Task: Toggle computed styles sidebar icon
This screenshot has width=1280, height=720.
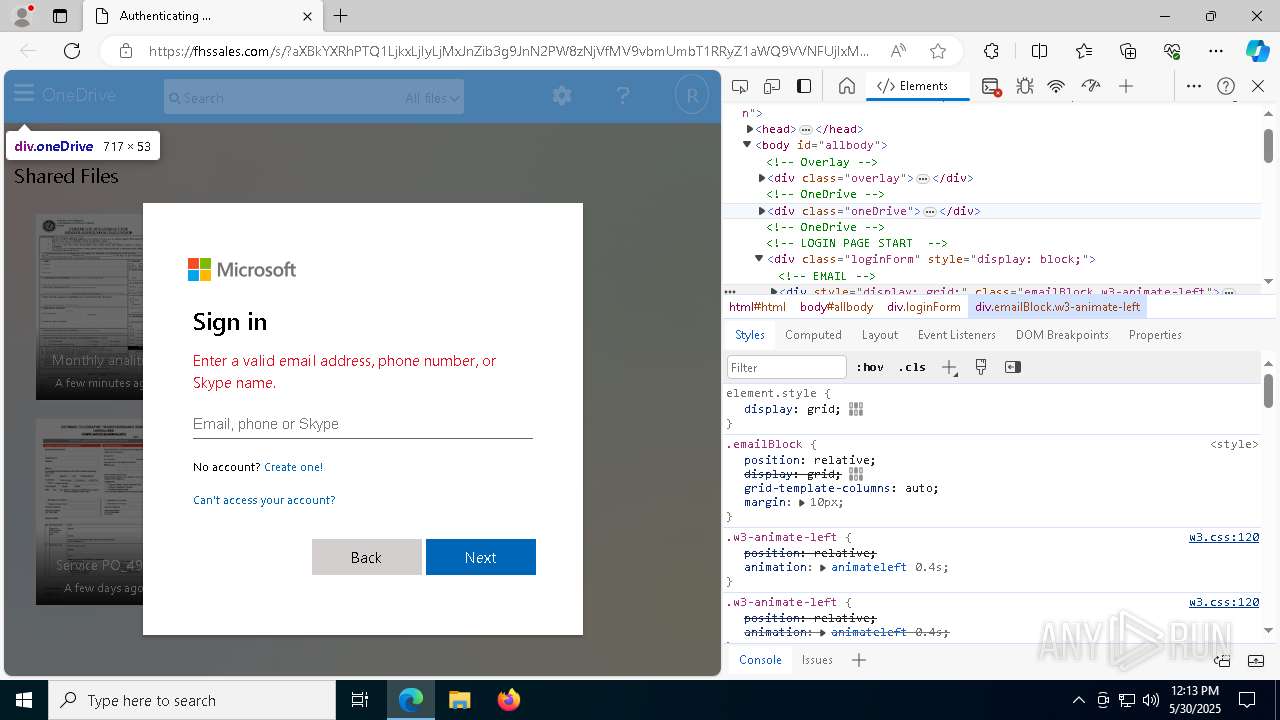Action: tap(1013, 367)
